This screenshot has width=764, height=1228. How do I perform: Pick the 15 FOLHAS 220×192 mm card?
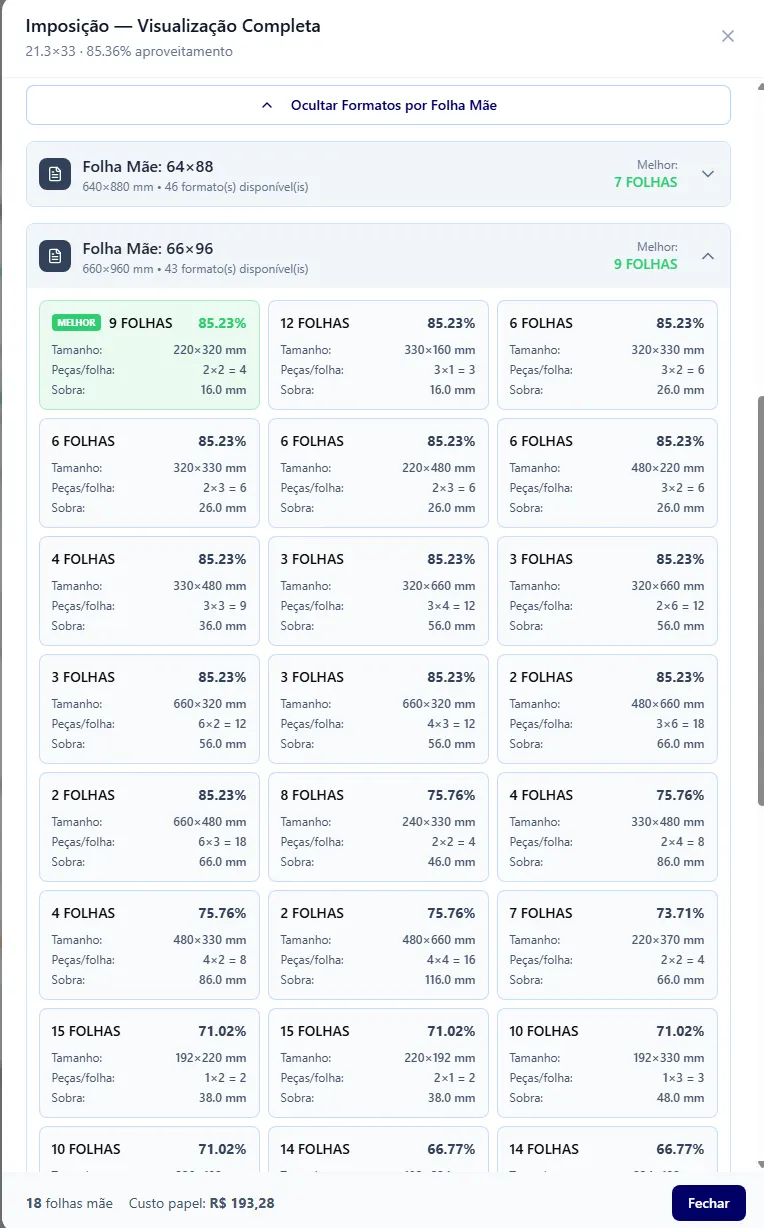378,1063
